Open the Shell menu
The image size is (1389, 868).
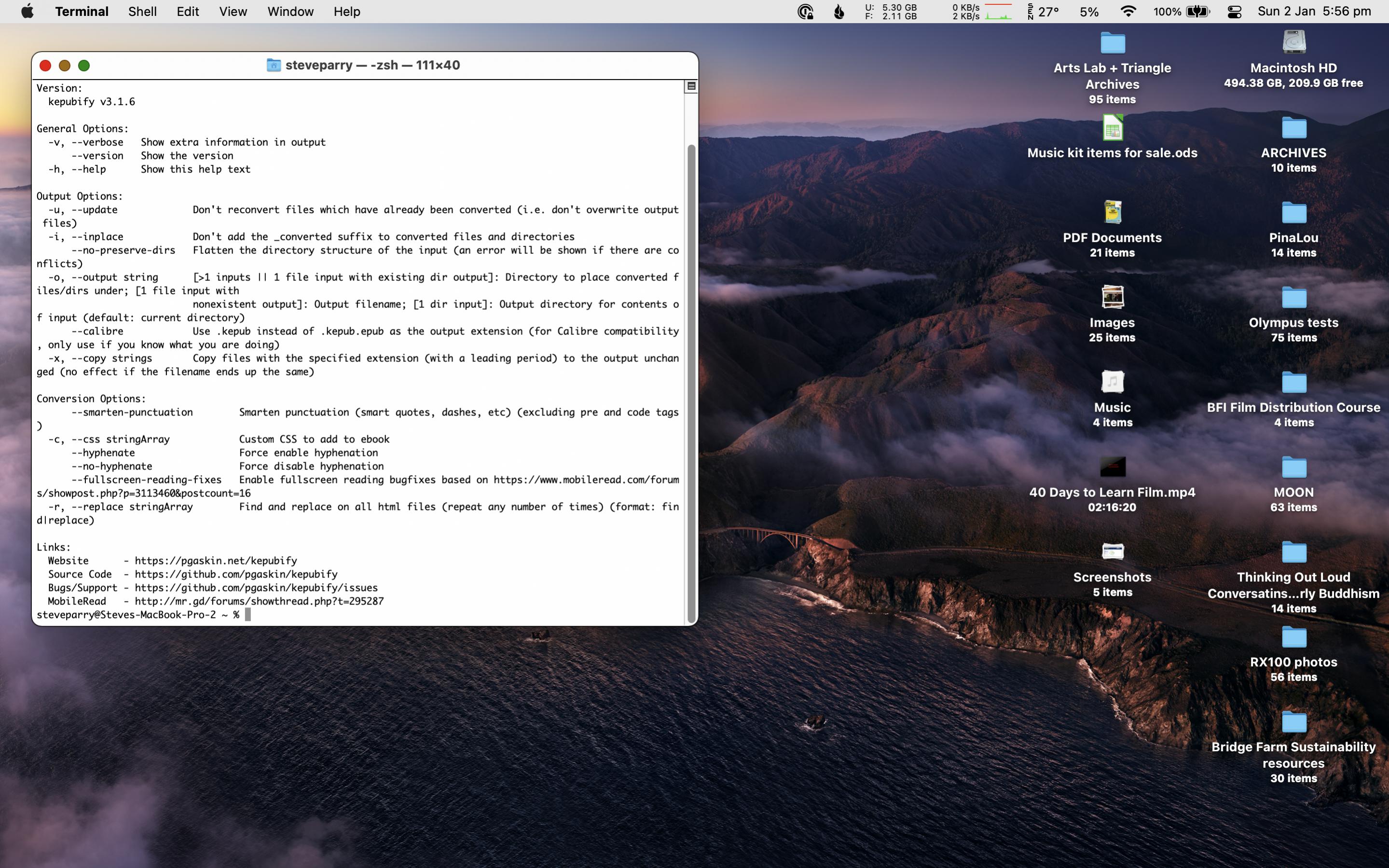[142, 12]
